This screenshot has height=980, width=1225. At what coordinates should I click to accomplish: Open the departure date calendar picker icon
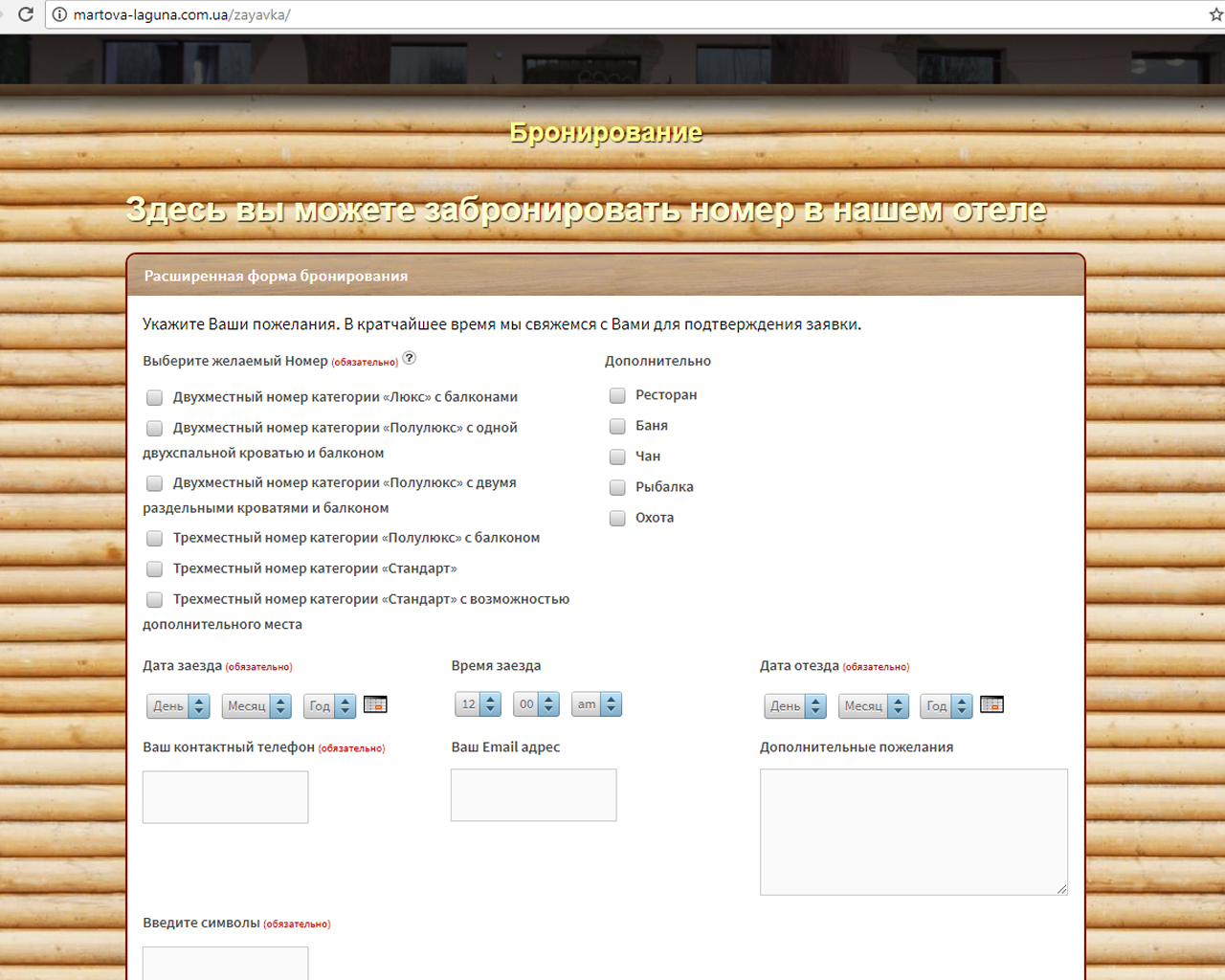991,704
